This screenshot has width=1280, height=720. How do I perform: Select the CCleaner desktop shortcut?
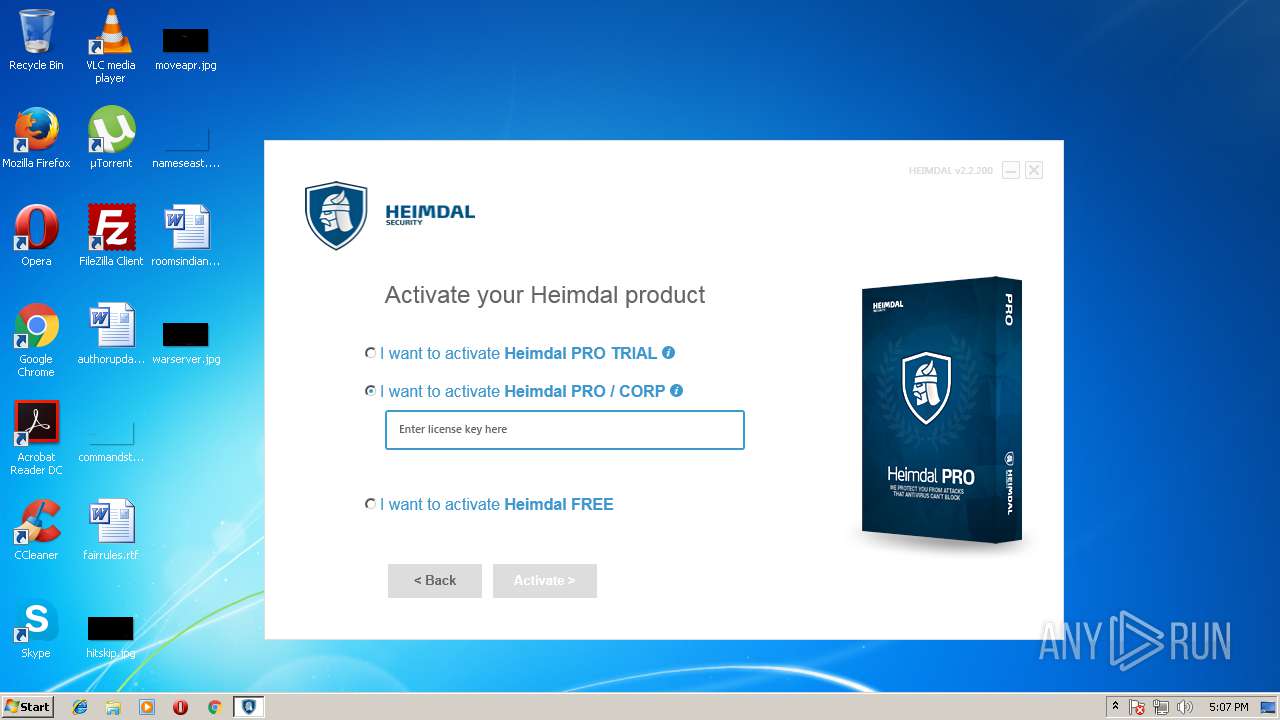[36, 530]
